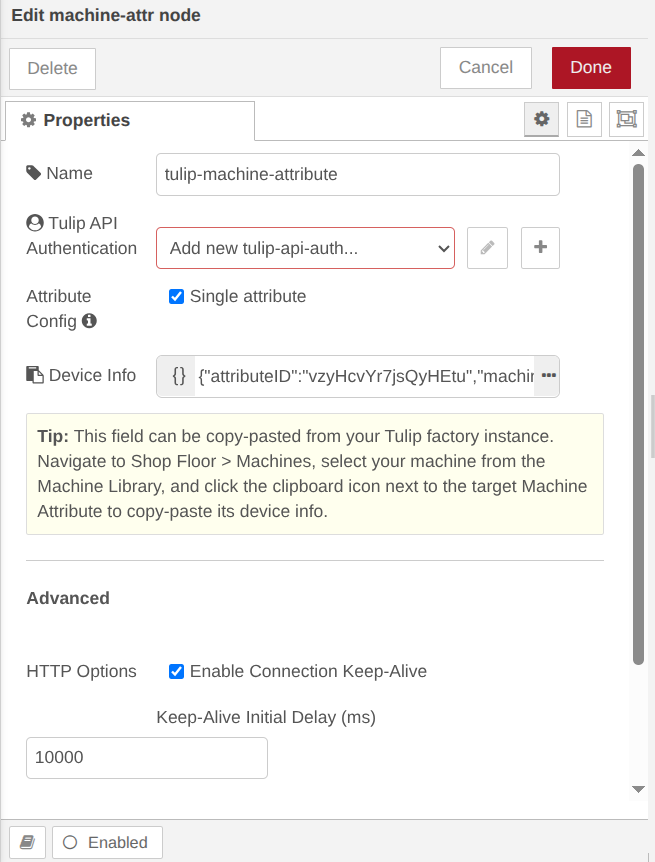This screenshot has height=862, width=655.
Task: Click the tag icon beside Name
Action: [31, 172]
